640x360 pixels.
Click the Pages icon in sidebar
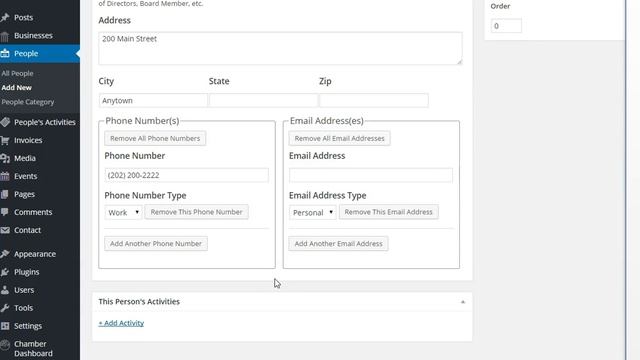tap(4, 194)
